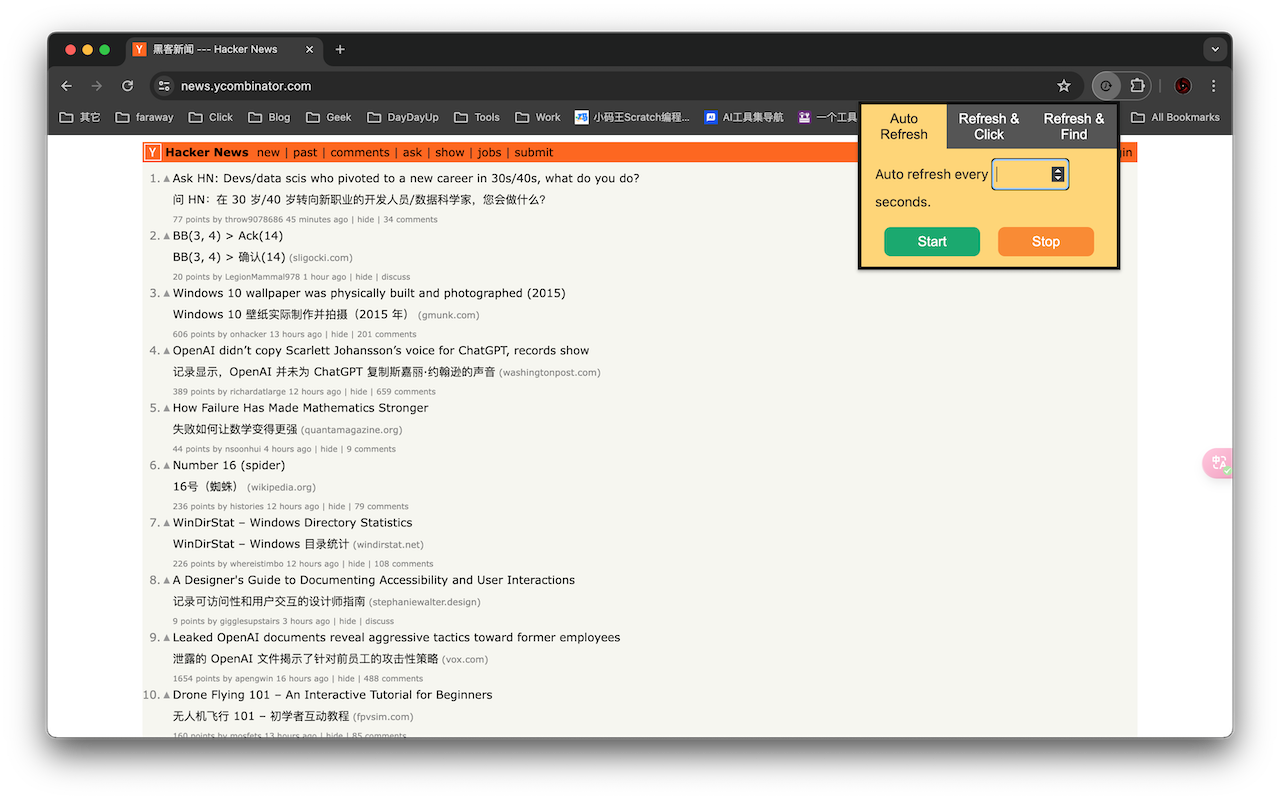This screenshot has width=1280, height=800.
Task: Open the Geek bookmarks folder
Action: [x=329, y=117]
